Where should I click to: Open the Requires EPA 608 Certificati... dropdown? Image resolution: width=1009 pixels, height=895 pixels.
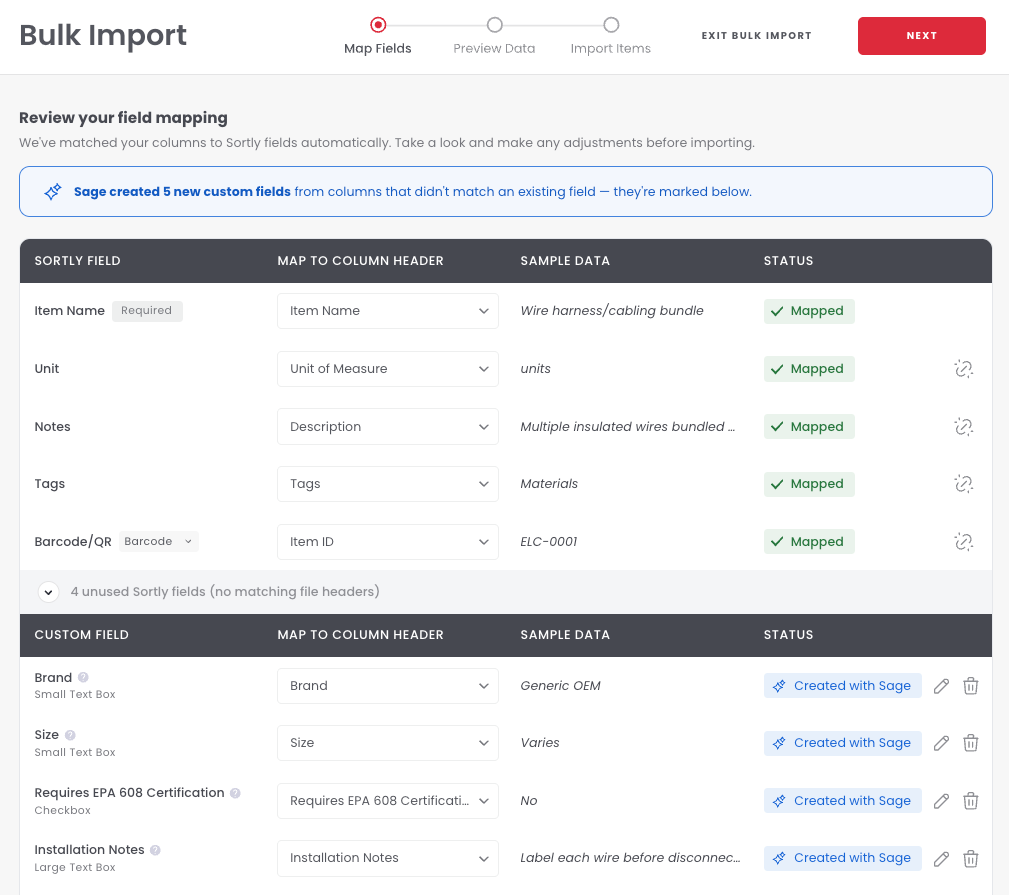tap(387, 801)
